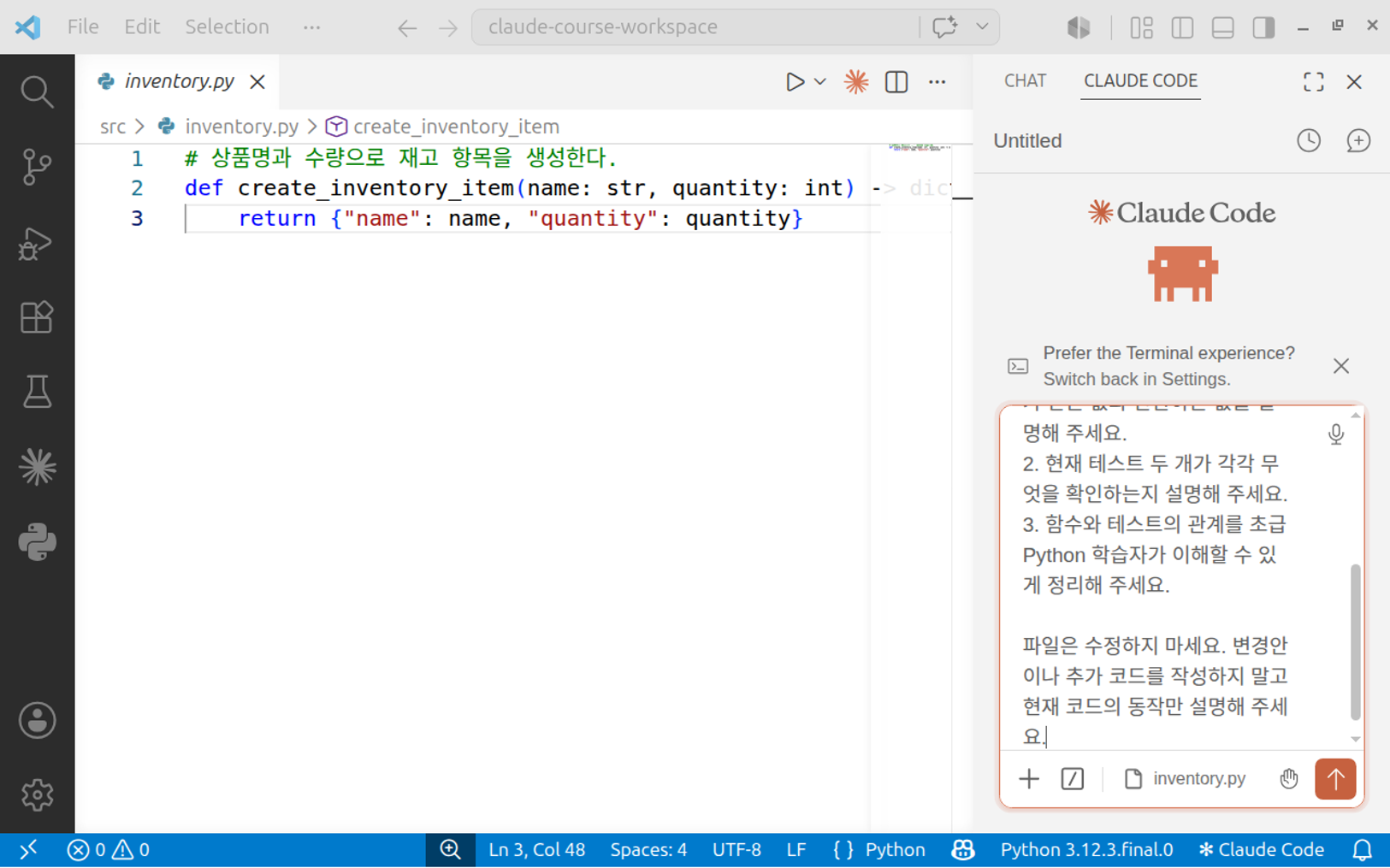Open notifications bell
This screenshot has height=868, width=1390.
(x=1362, y=850)
